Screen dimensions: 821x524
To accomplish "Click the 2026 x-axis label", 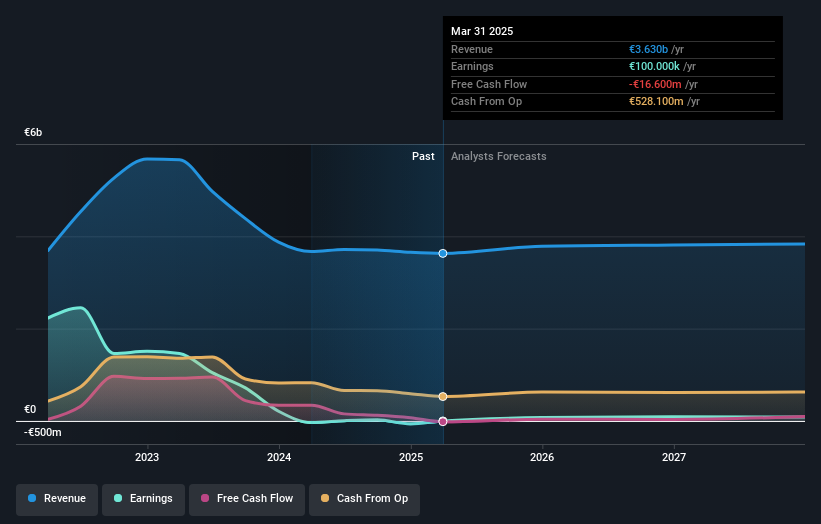I will [x=542, y=457].
